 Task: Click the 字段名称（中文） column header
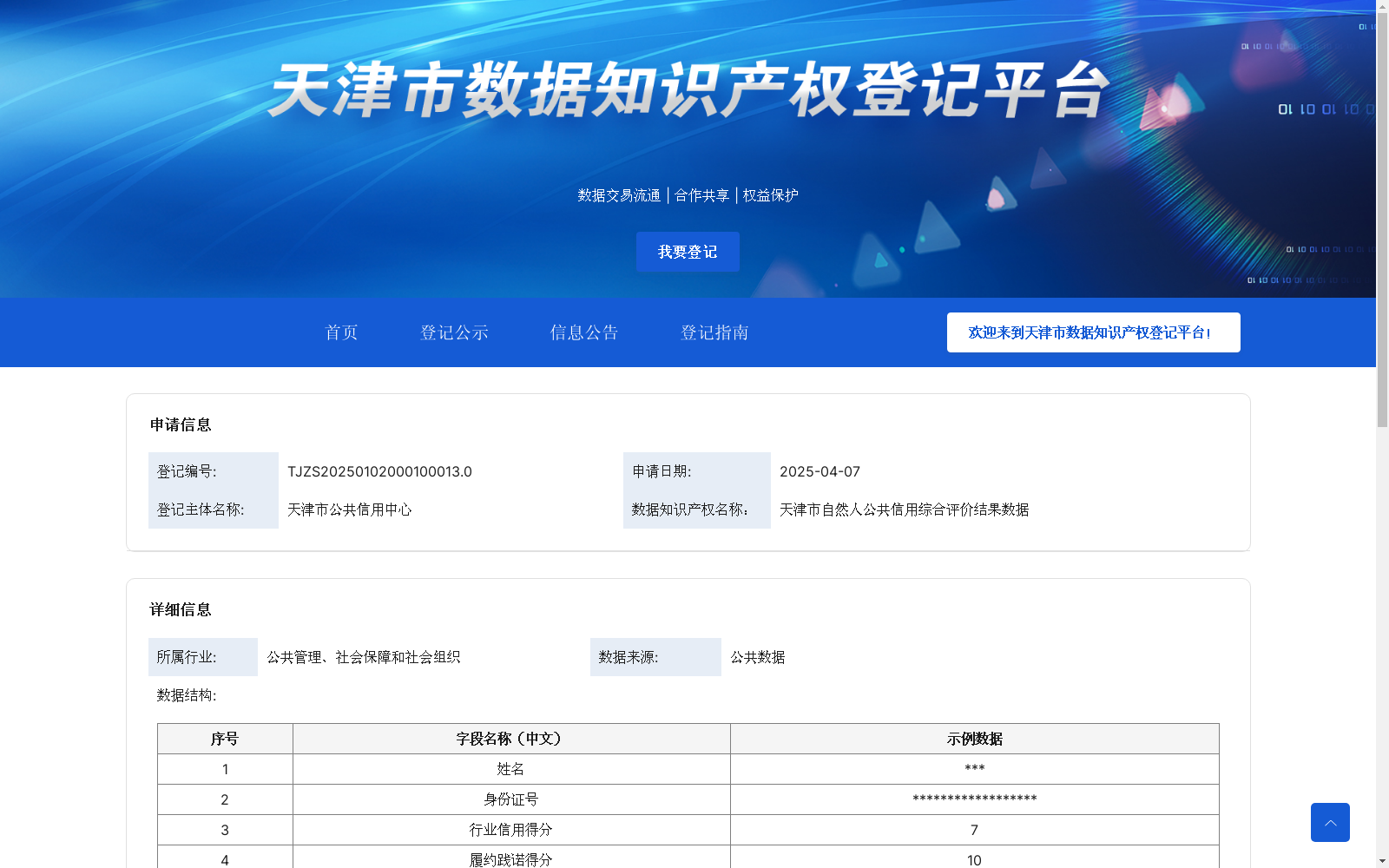coord(511,739)
